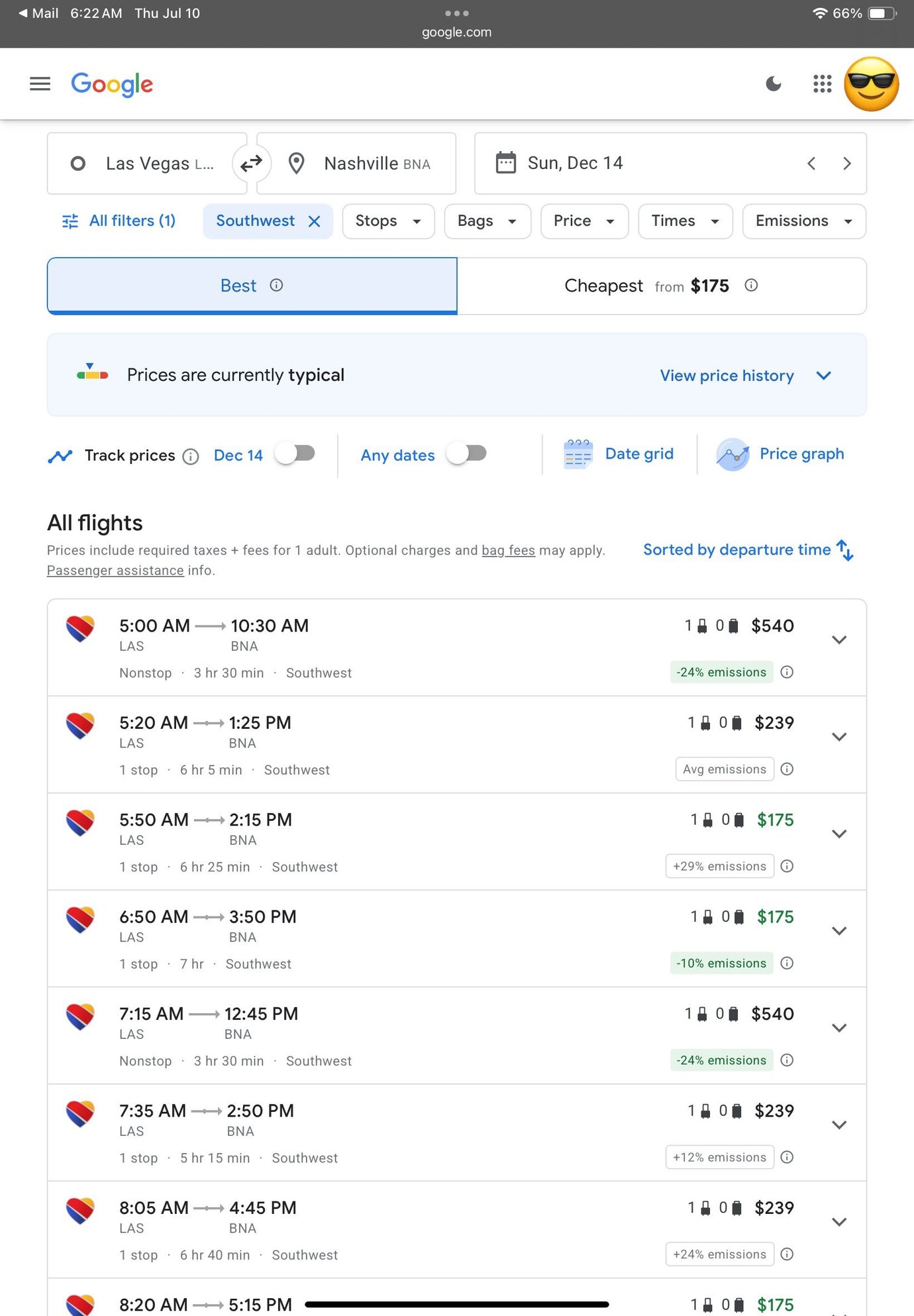The width and height of the screenshot is (914, 1316).
Task: Open the hamburger main menu
Action: 40,83
